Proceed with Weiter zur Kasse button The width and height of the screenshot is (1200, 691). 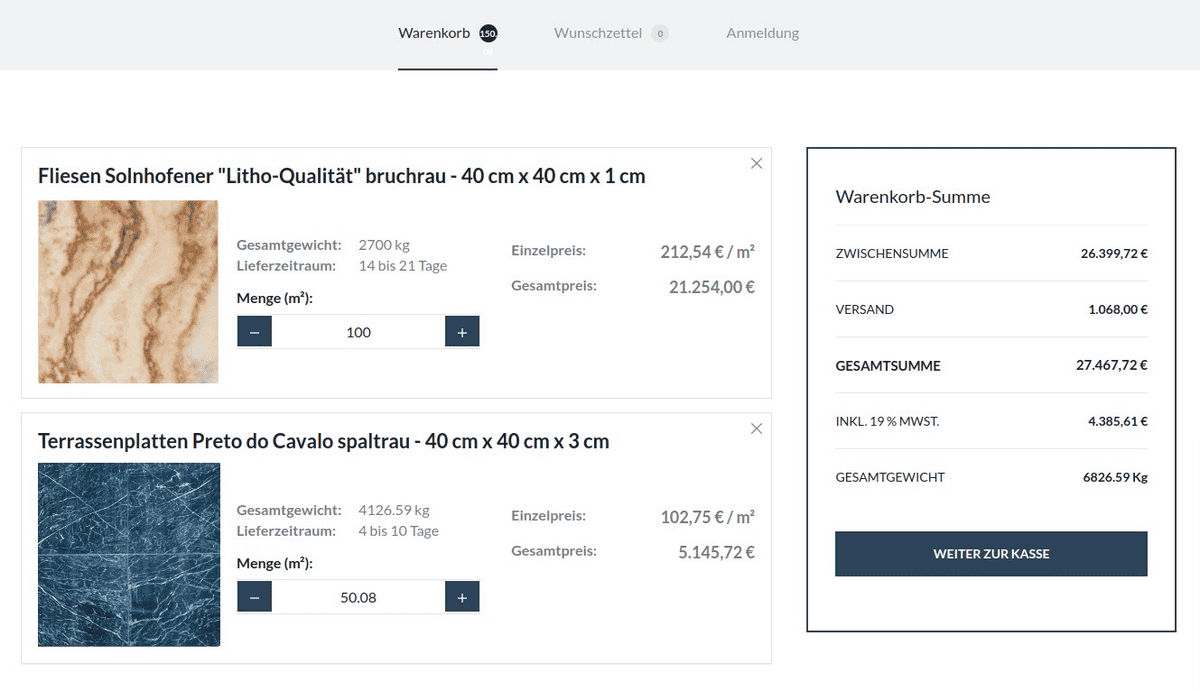pyautogui.click(x=991, y=554)
